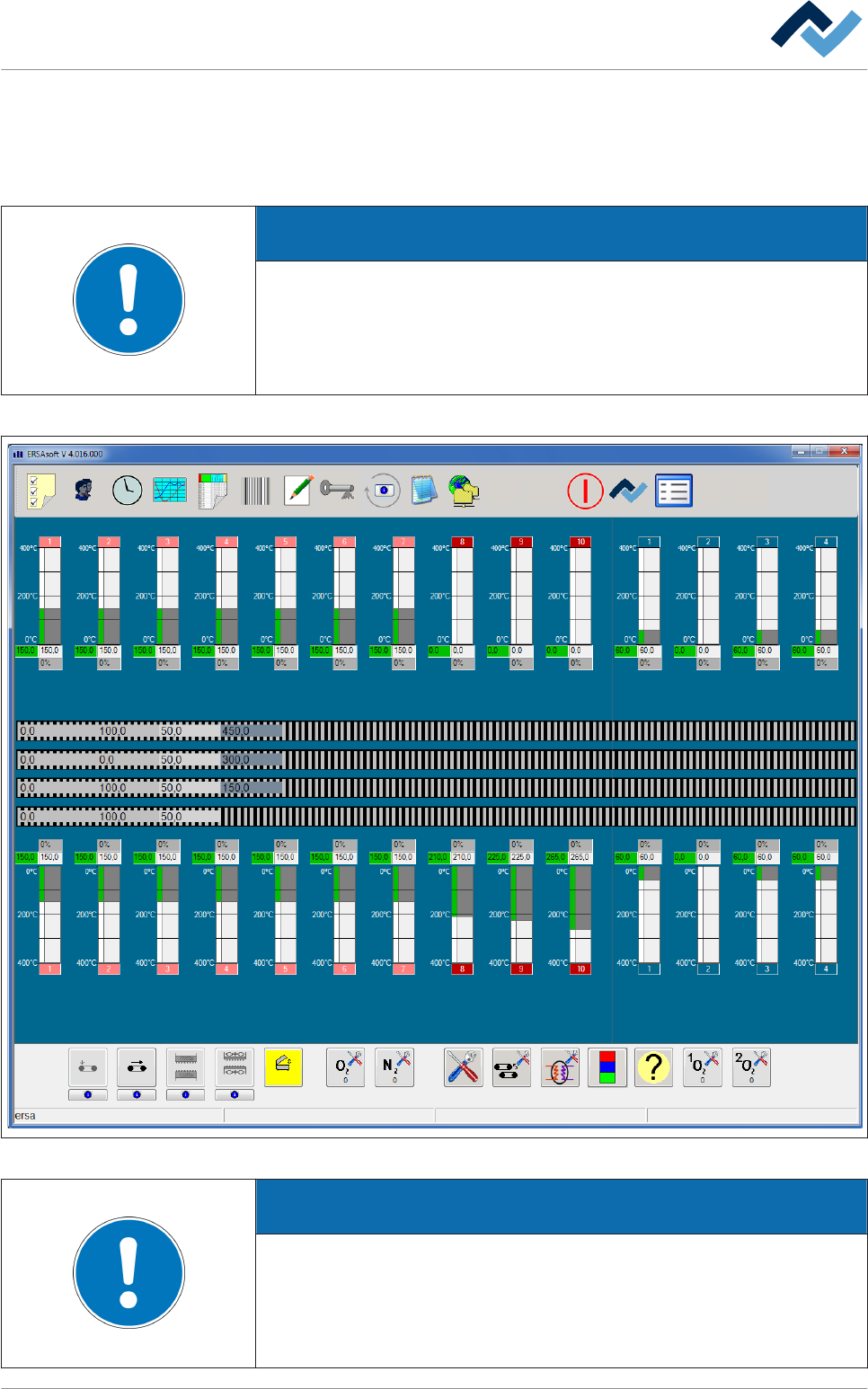Open the data table sheet icon

point(212,491)
